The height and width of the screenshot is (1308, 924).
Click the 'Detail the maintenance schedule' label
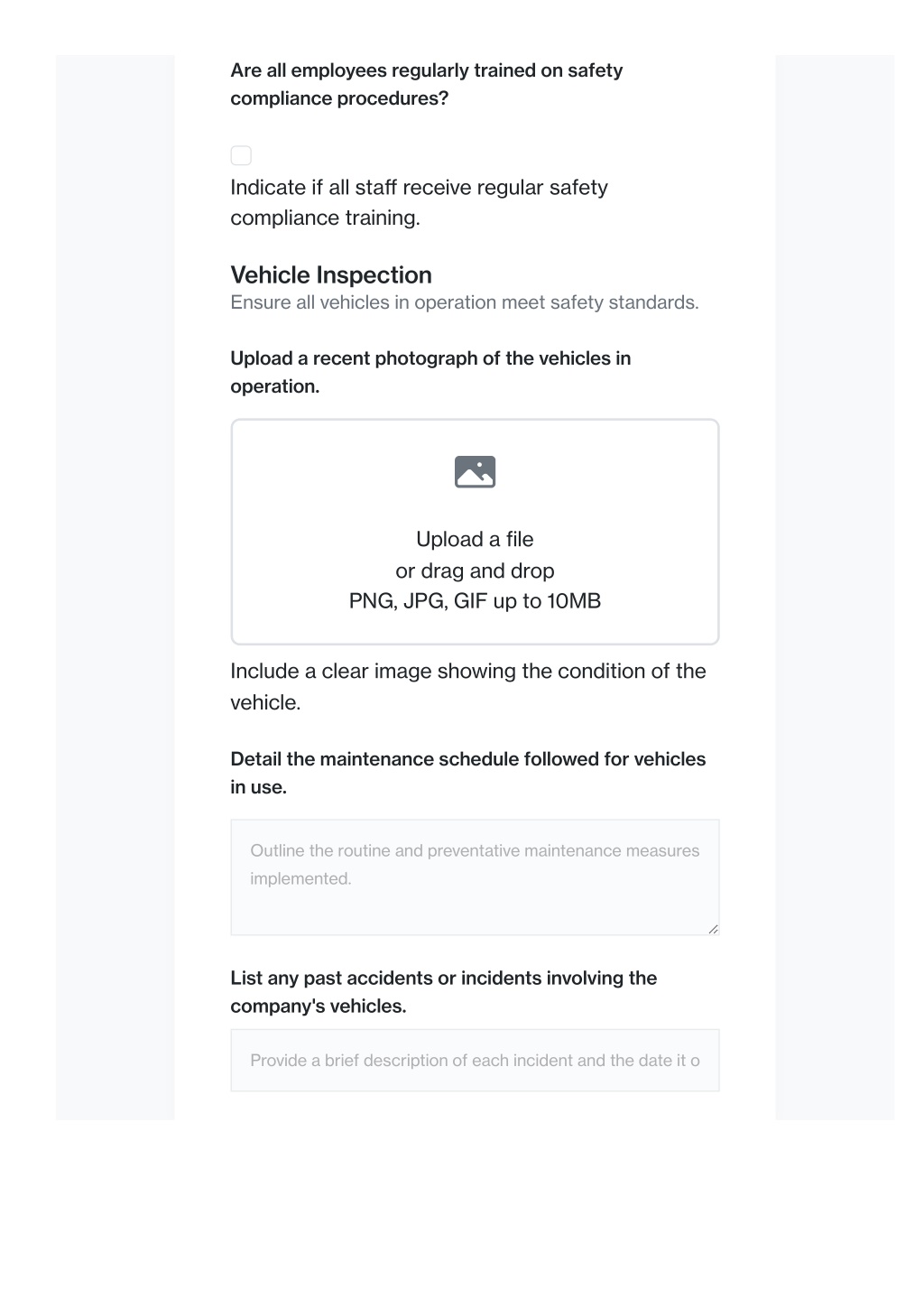tap(468, 773)
